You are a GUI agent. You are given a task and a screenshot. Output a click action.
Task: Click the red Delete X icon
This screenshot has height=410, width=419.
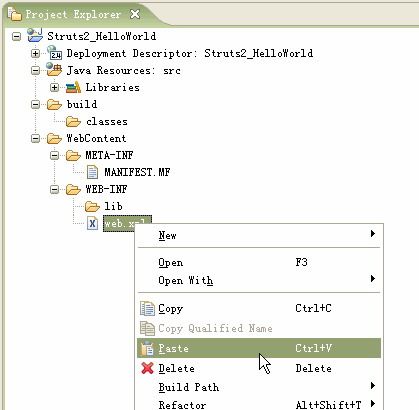click(147, 368)
